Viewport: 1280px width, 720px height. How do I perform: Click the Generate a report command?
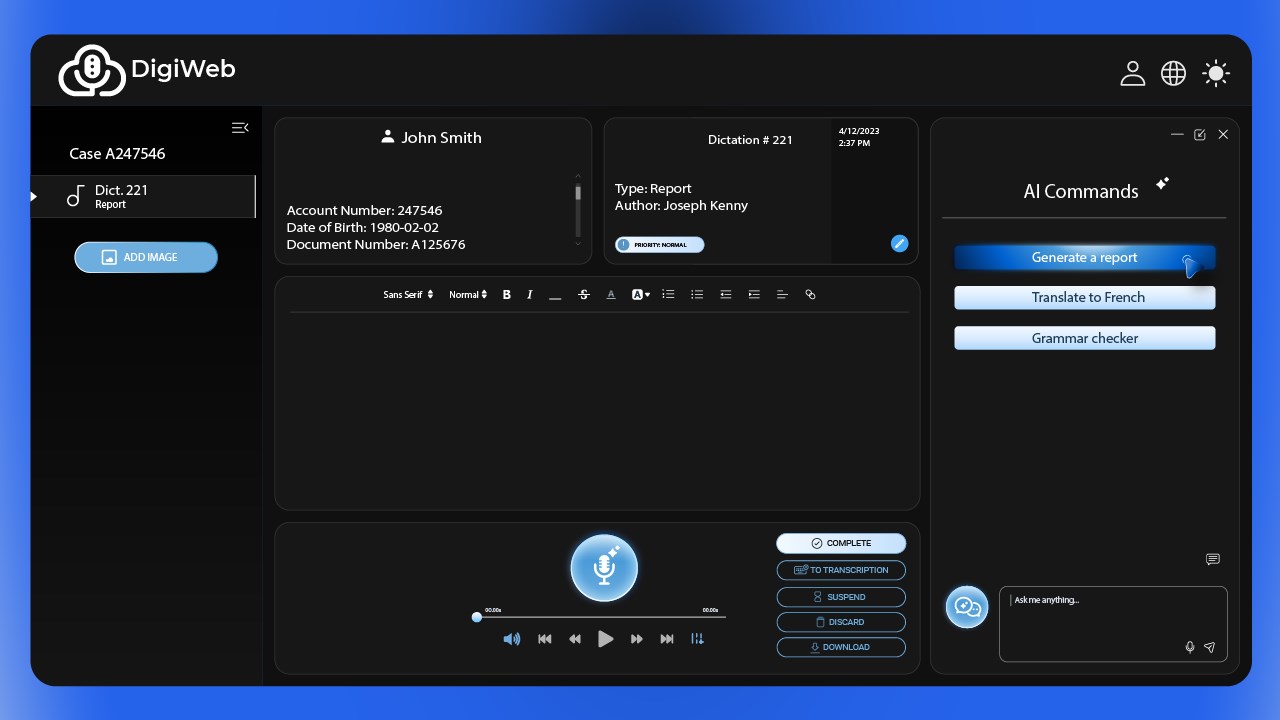coord(1085,258)
